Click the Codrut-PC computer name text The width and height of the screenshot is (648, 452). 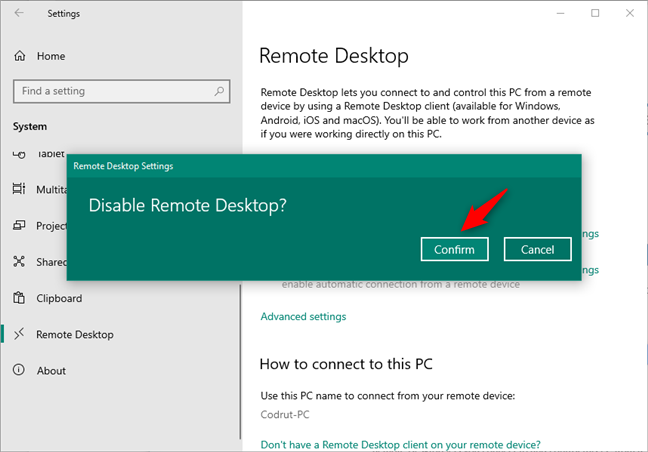click(x=285, y=414)
